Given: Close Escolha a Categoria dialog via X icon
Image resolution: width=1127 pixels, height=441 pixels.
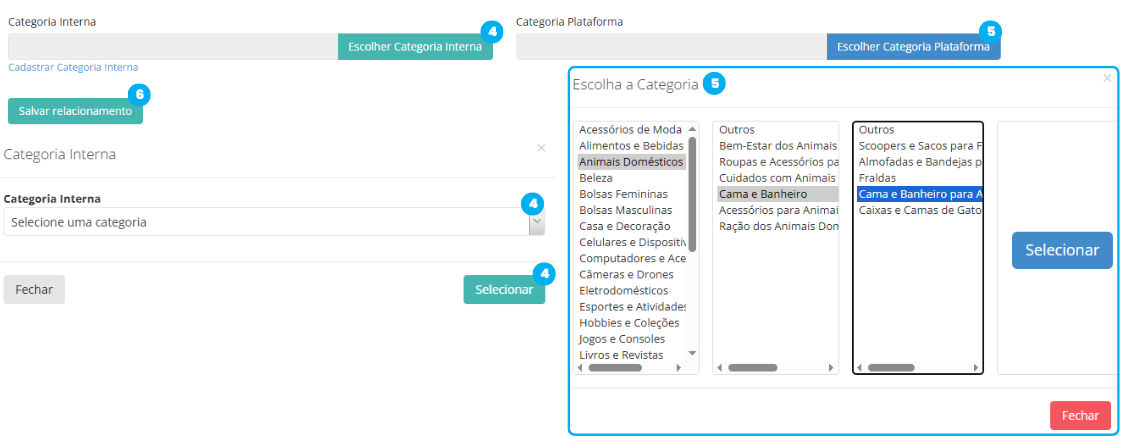Looking at the screenshot, I should pyautogui.click(x=1107, y=78).
